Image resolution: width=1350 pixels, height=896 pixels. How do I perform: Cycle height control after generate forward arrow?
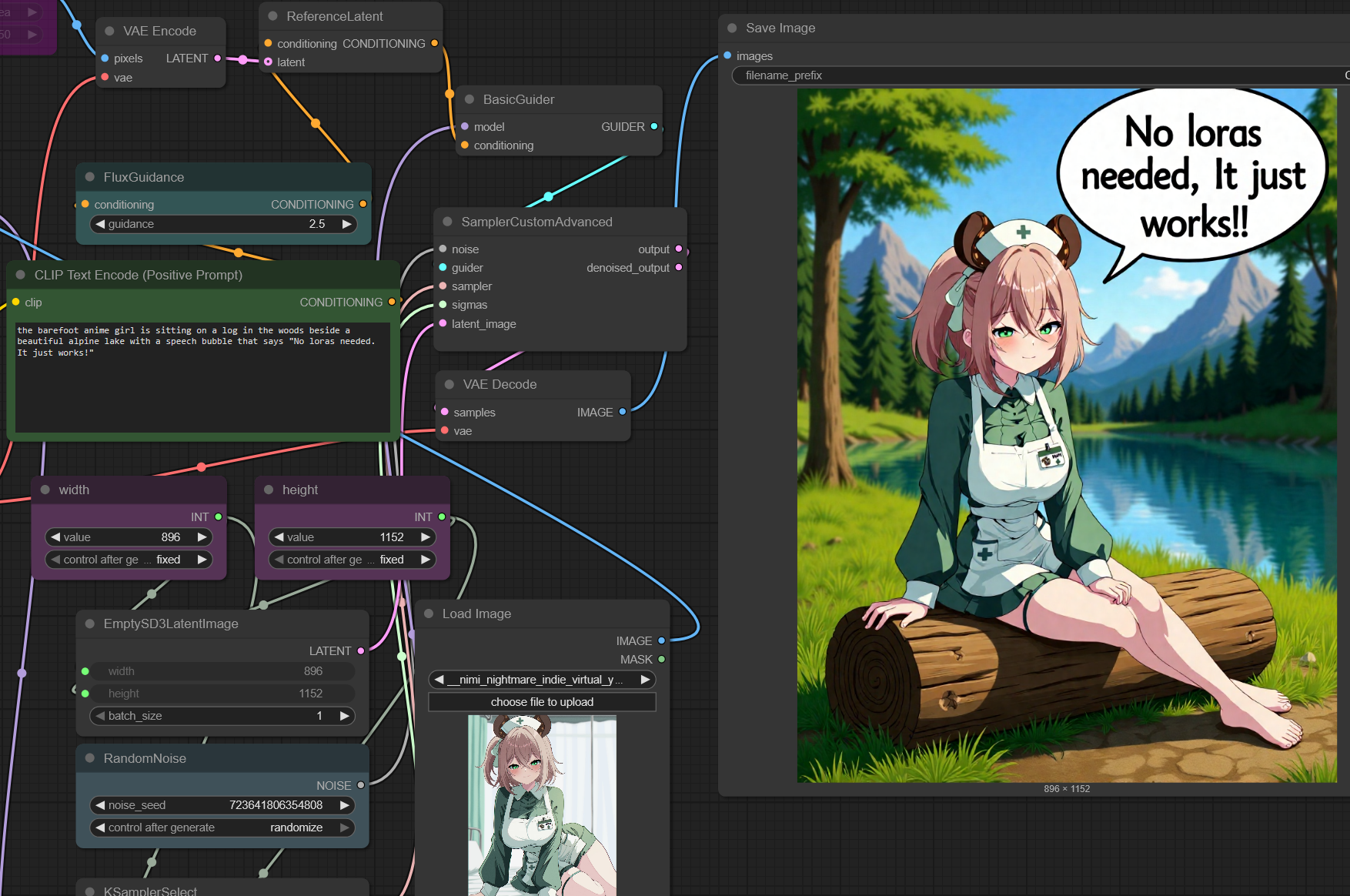pos(425,560)
